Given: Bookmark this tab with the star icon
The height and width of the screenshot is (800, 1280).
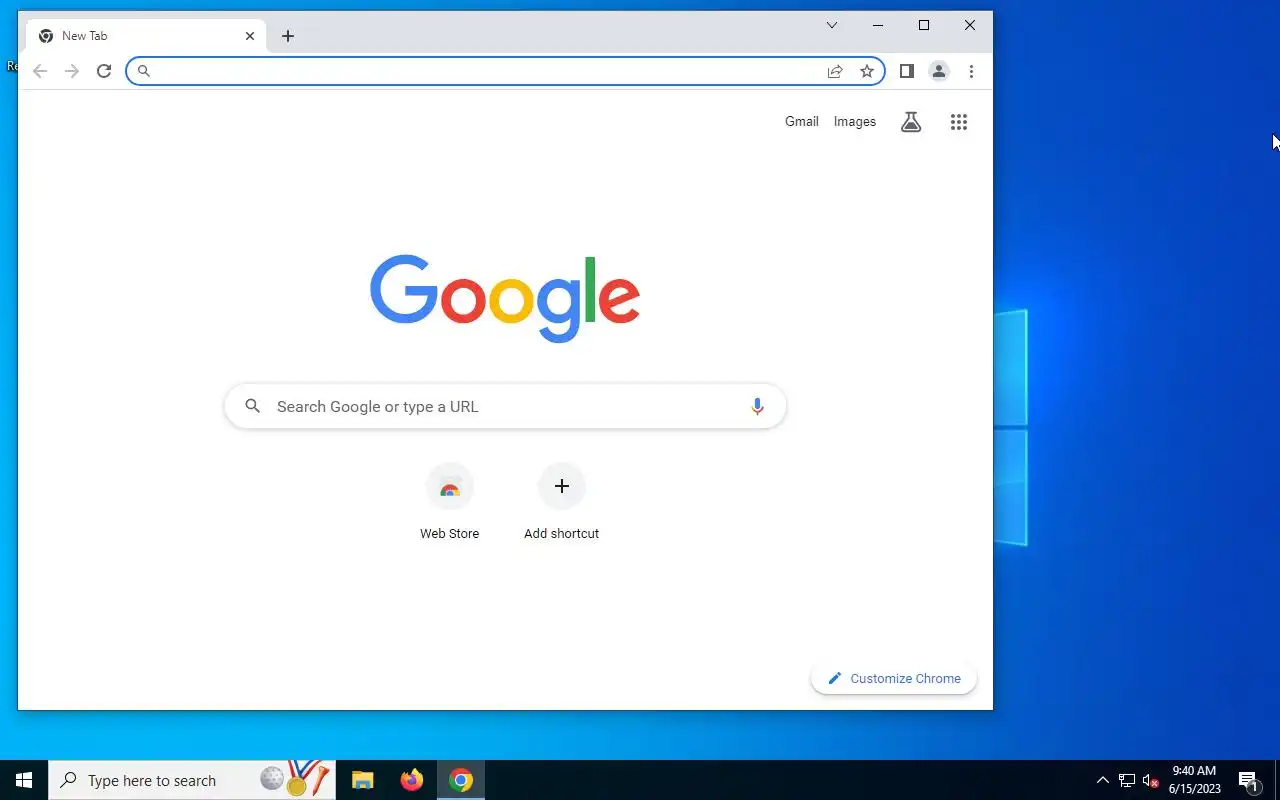Looking at the screenshot, I should click(867, 71).
